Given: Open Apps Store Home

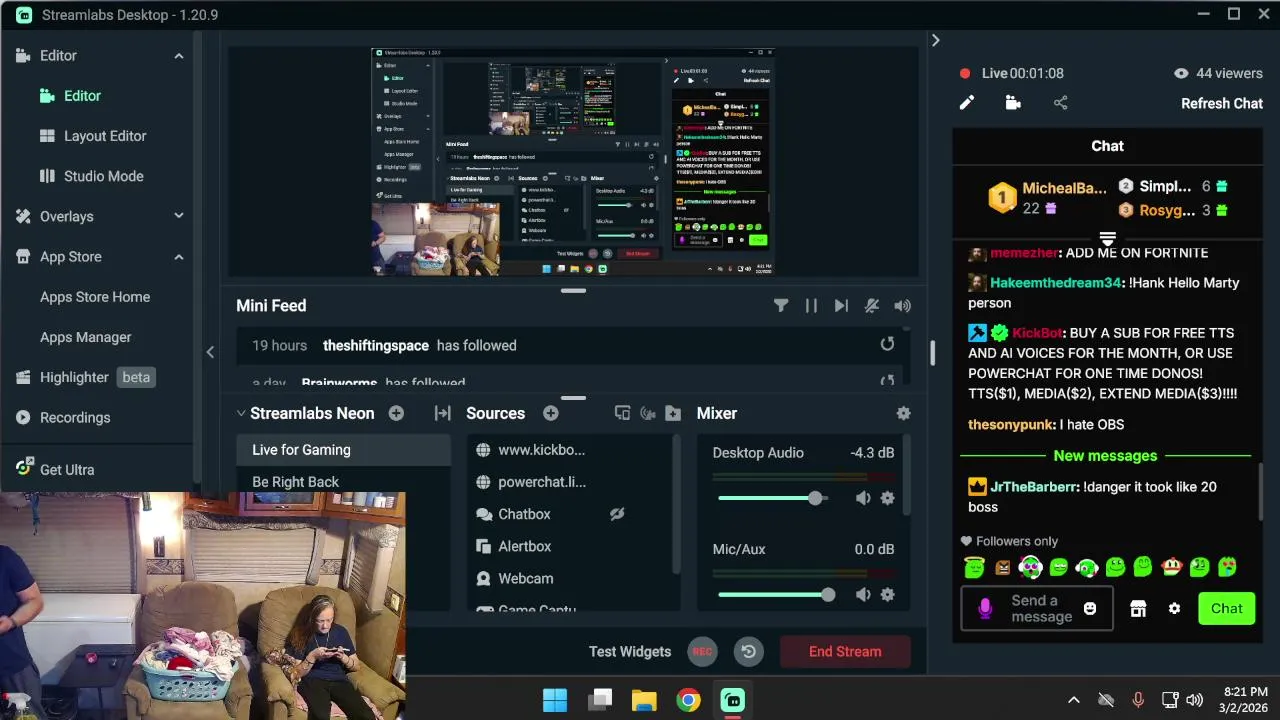Looking at the screenshot, I should pyautogui.click(x=95, y=297).
